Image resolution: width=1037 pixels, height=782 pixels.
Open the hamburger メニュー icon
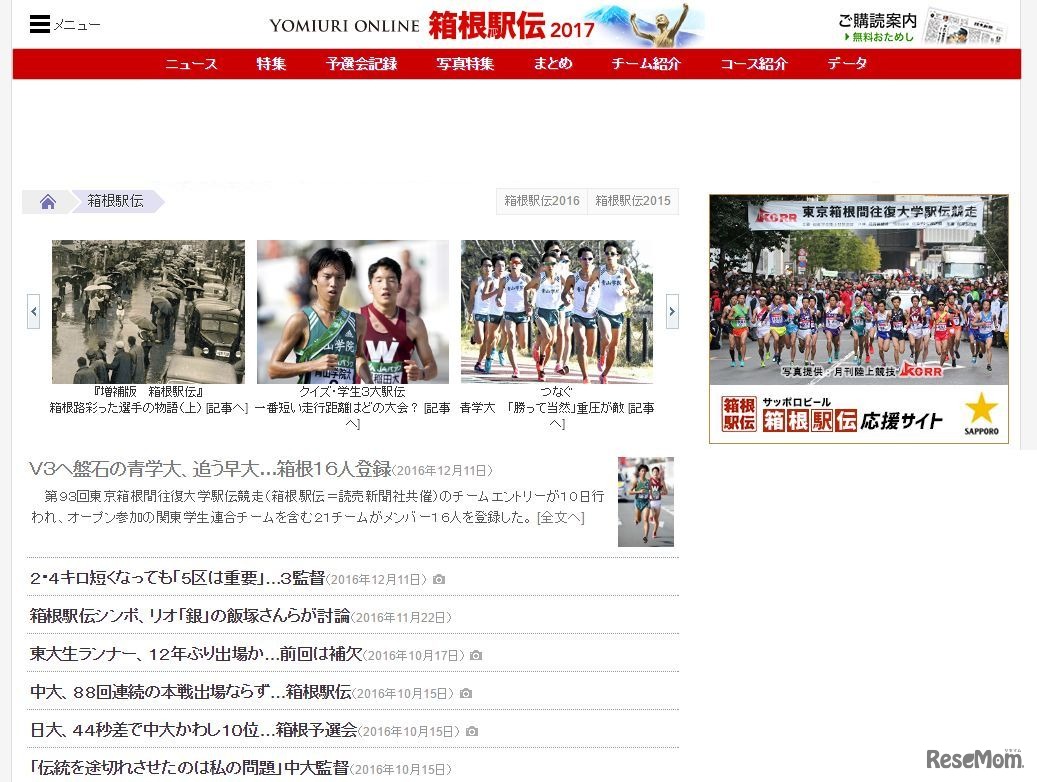[40, 24]
